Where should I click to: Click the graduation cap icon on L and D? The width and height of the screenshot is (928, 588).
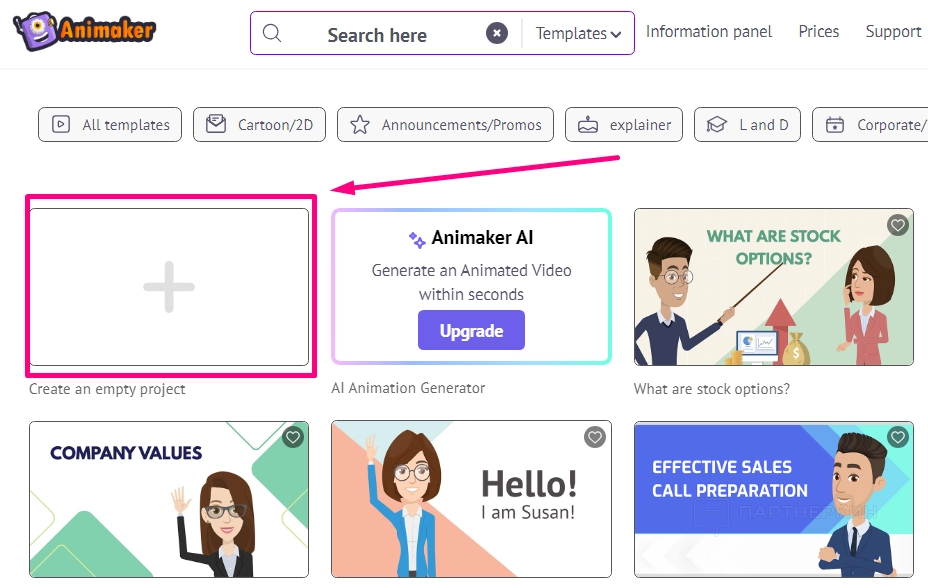(717, 124)
